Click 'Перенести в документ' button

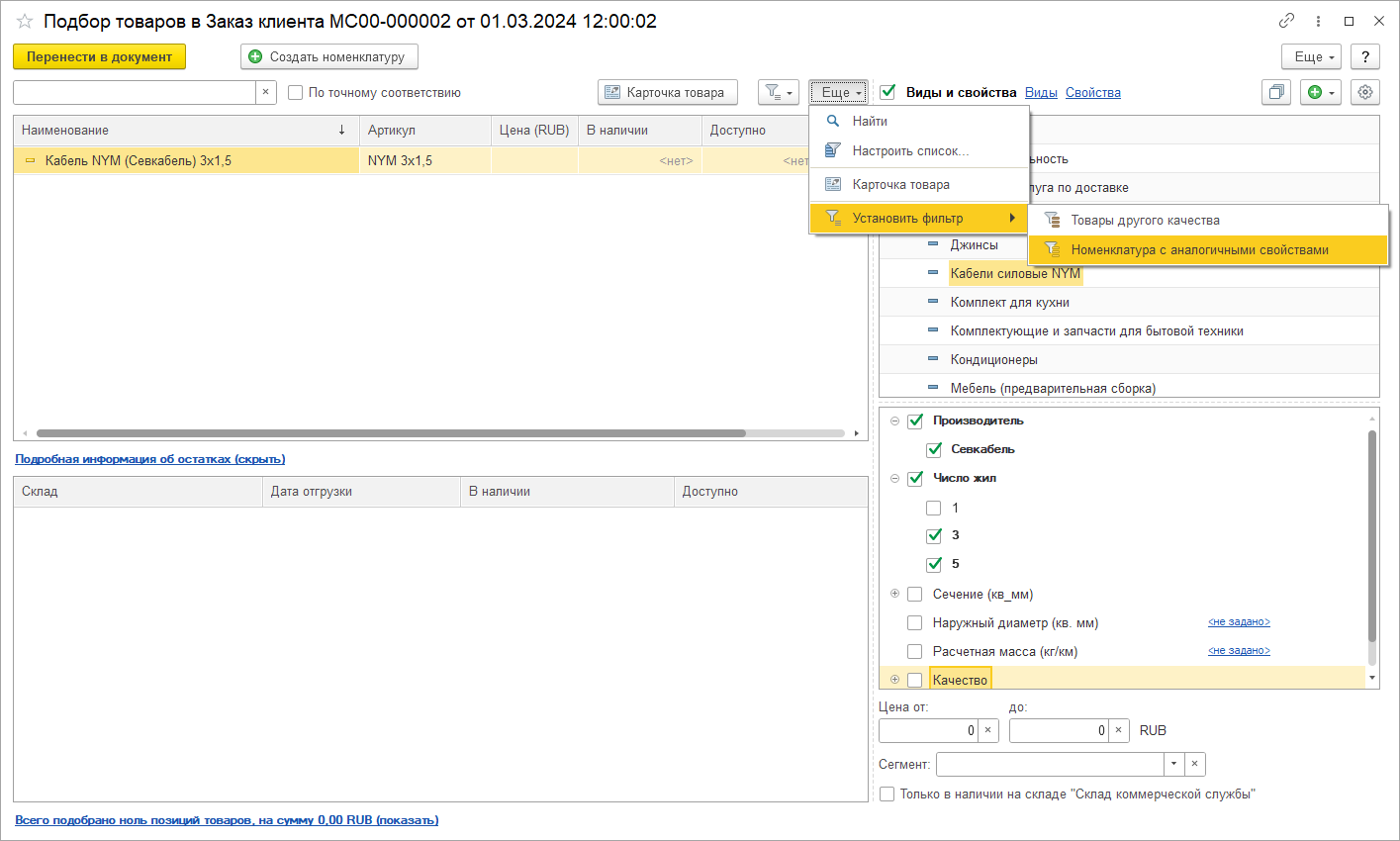point(99,56)
